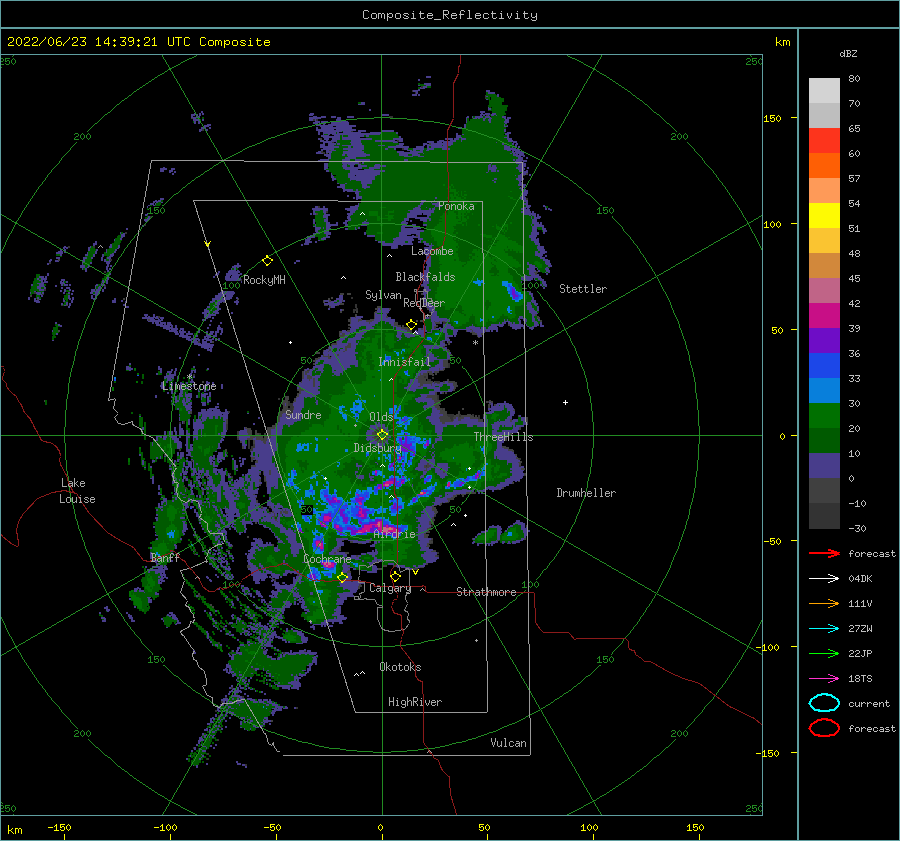Screen dimensions: 900x841
Task: Click the ThreeHills city label
Action: [x=503, y=437]
